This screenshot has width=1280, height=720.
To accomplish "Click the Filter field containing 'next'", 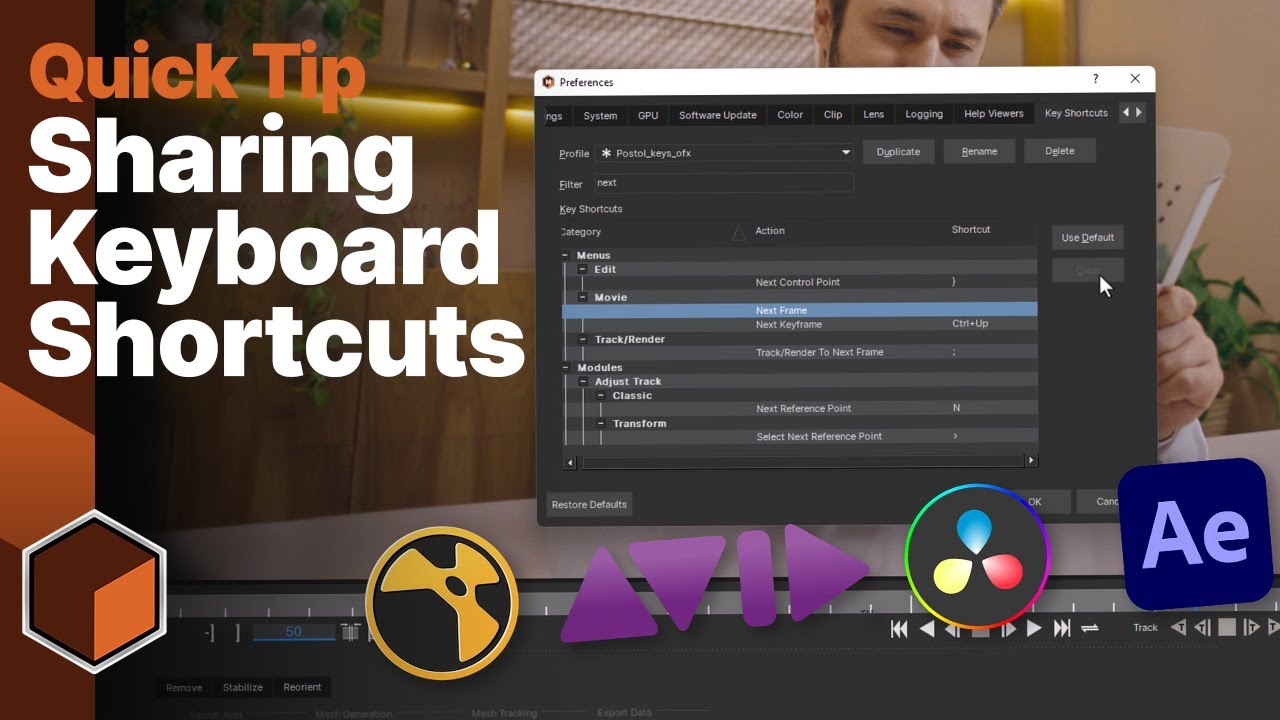I will pyautogui.click(x=724, y=183).
